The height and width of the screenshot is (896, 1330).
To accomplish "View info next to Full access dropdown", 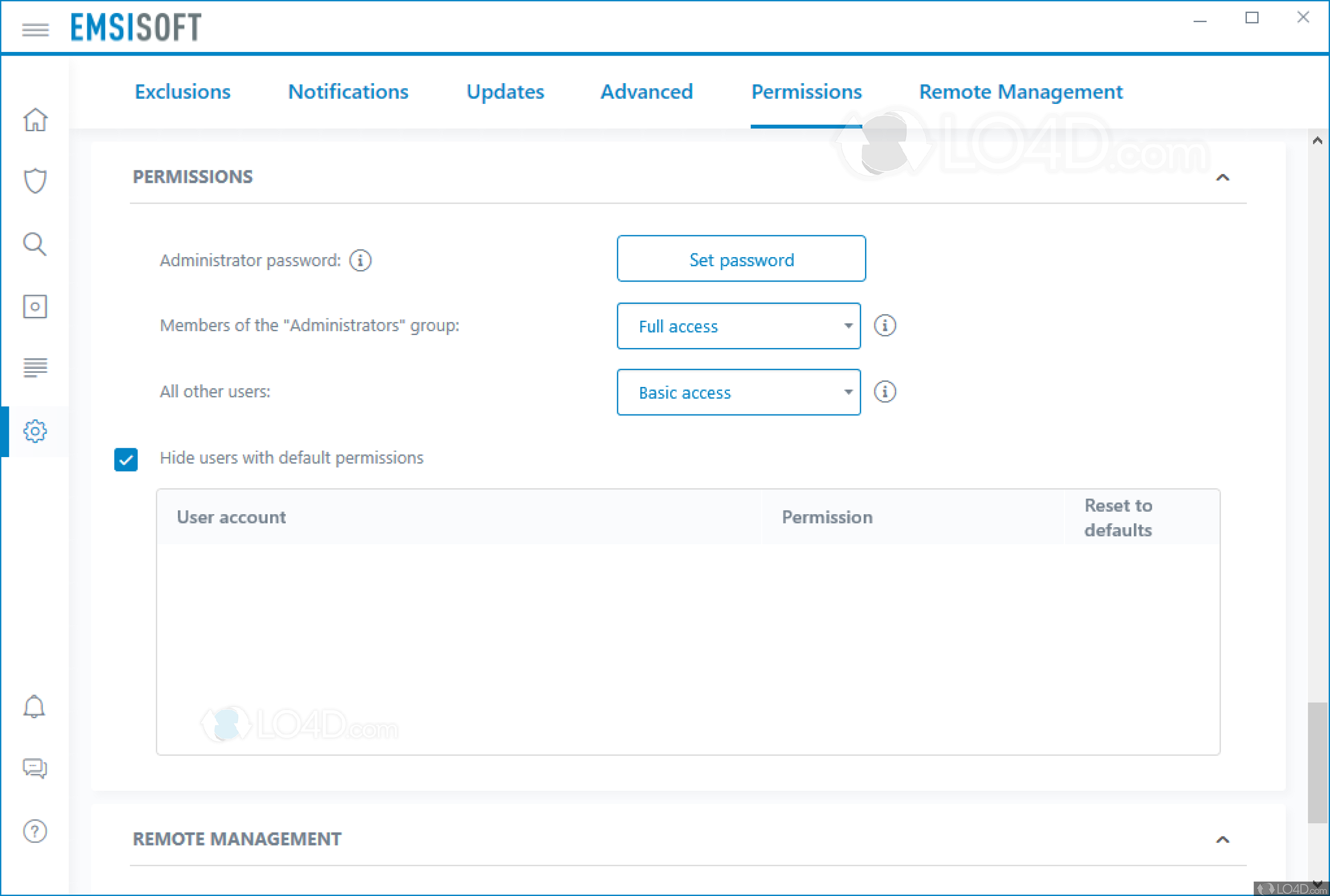I will (885, 326).
